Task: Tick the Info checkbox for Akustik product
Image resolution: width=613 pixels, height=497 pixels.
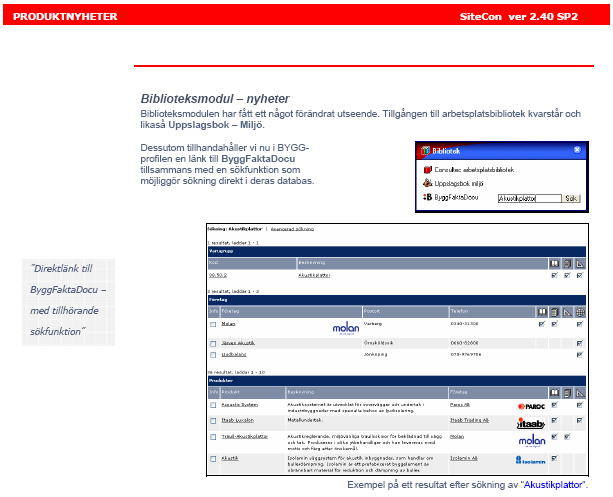Action: (213, 459)
